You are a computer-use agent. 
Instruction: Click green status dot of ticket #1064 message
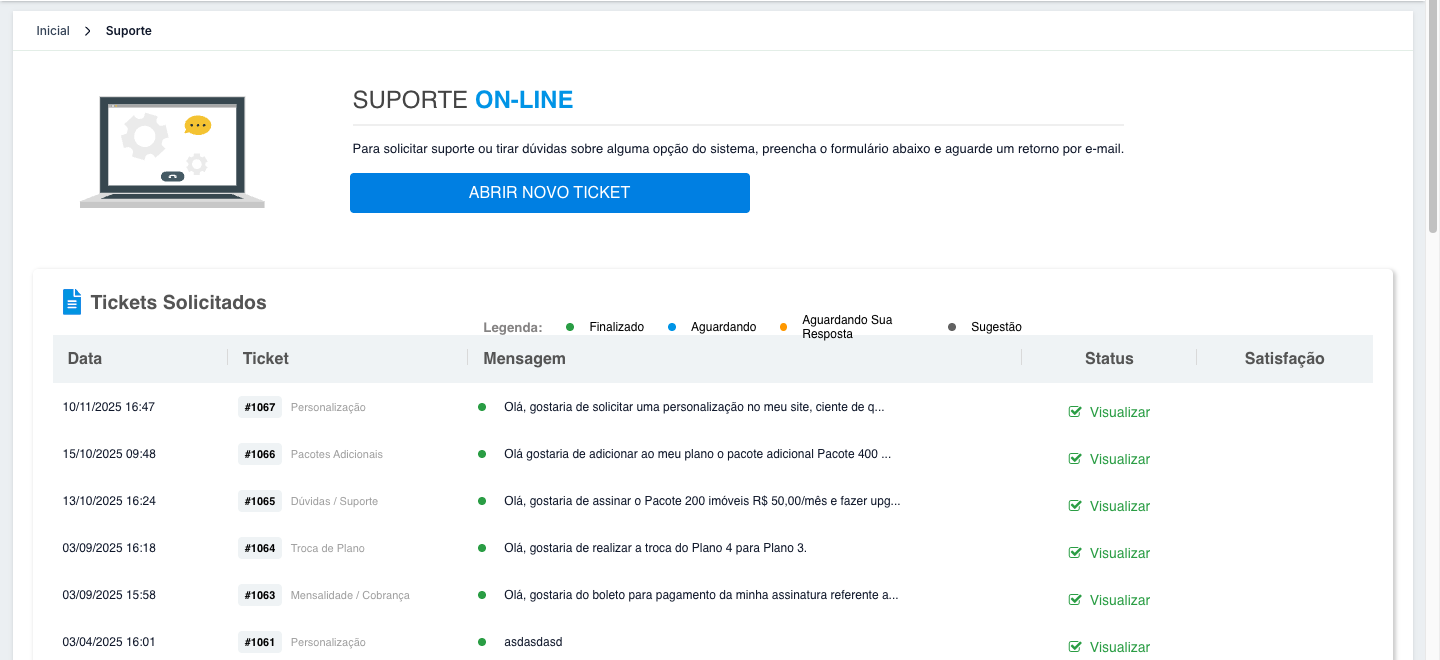pos(482,548)
